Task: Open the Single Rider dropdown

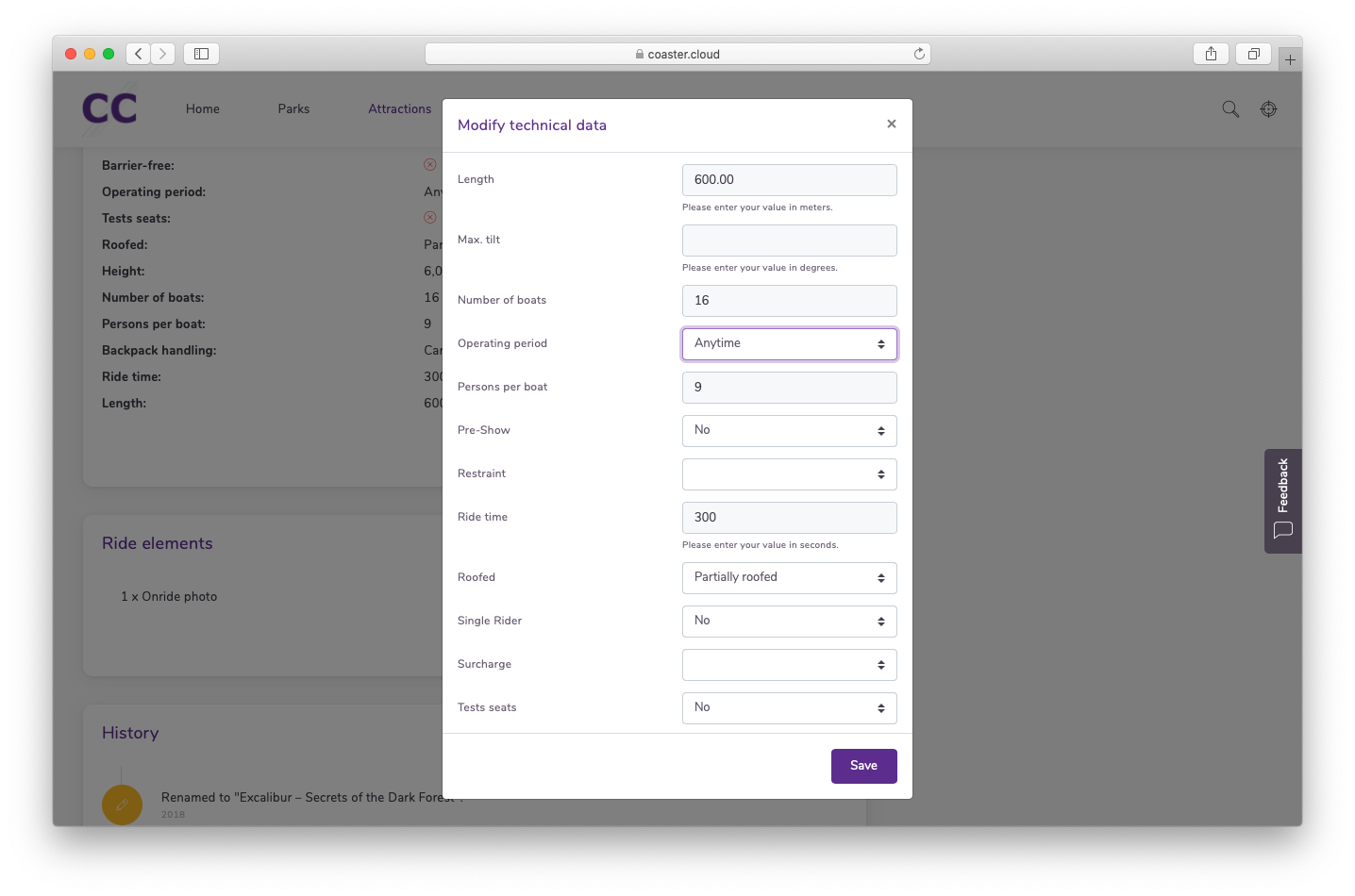Action: tap(789, 622)
